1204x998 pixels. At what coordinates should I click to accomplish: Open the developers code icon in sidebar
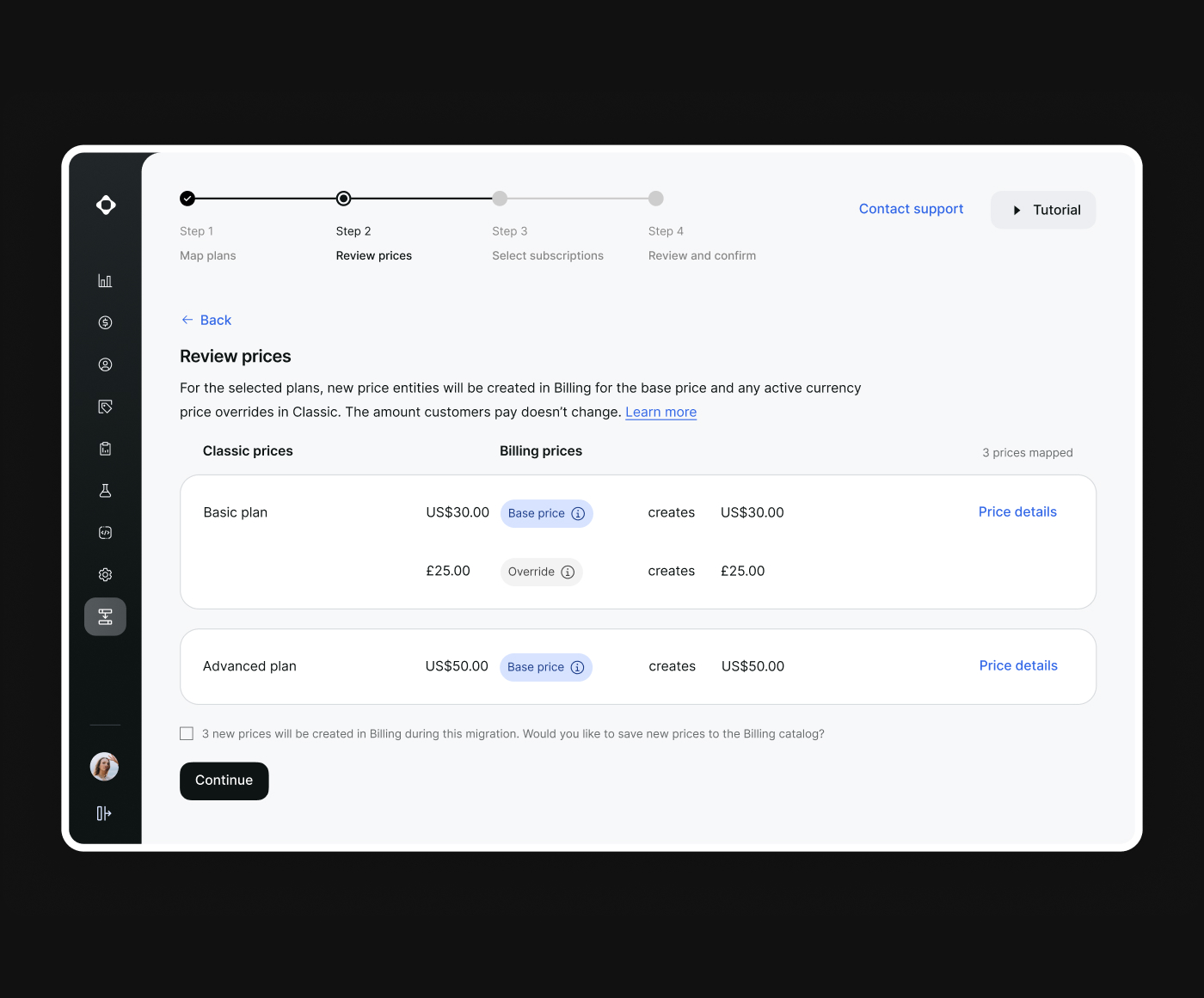105,532
